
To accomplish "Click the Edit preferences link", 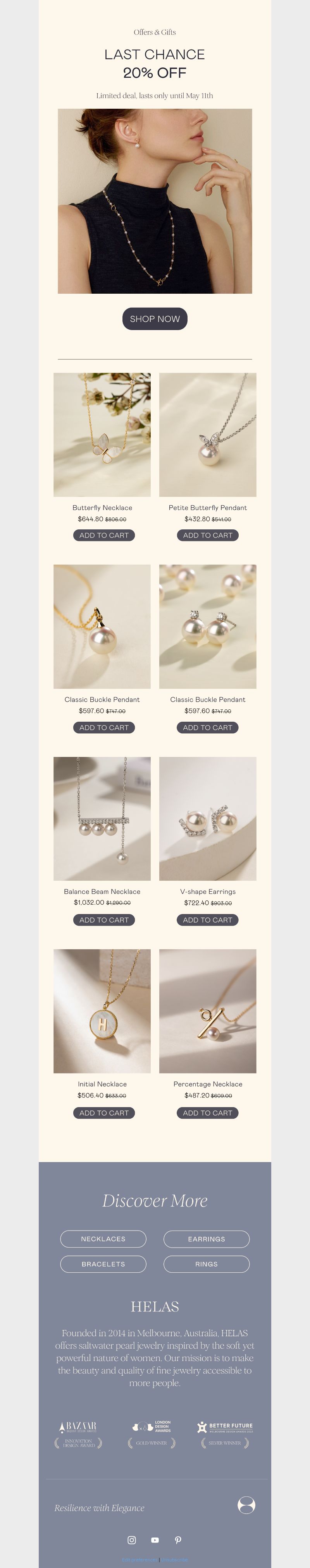I will tap(139, 1559).
